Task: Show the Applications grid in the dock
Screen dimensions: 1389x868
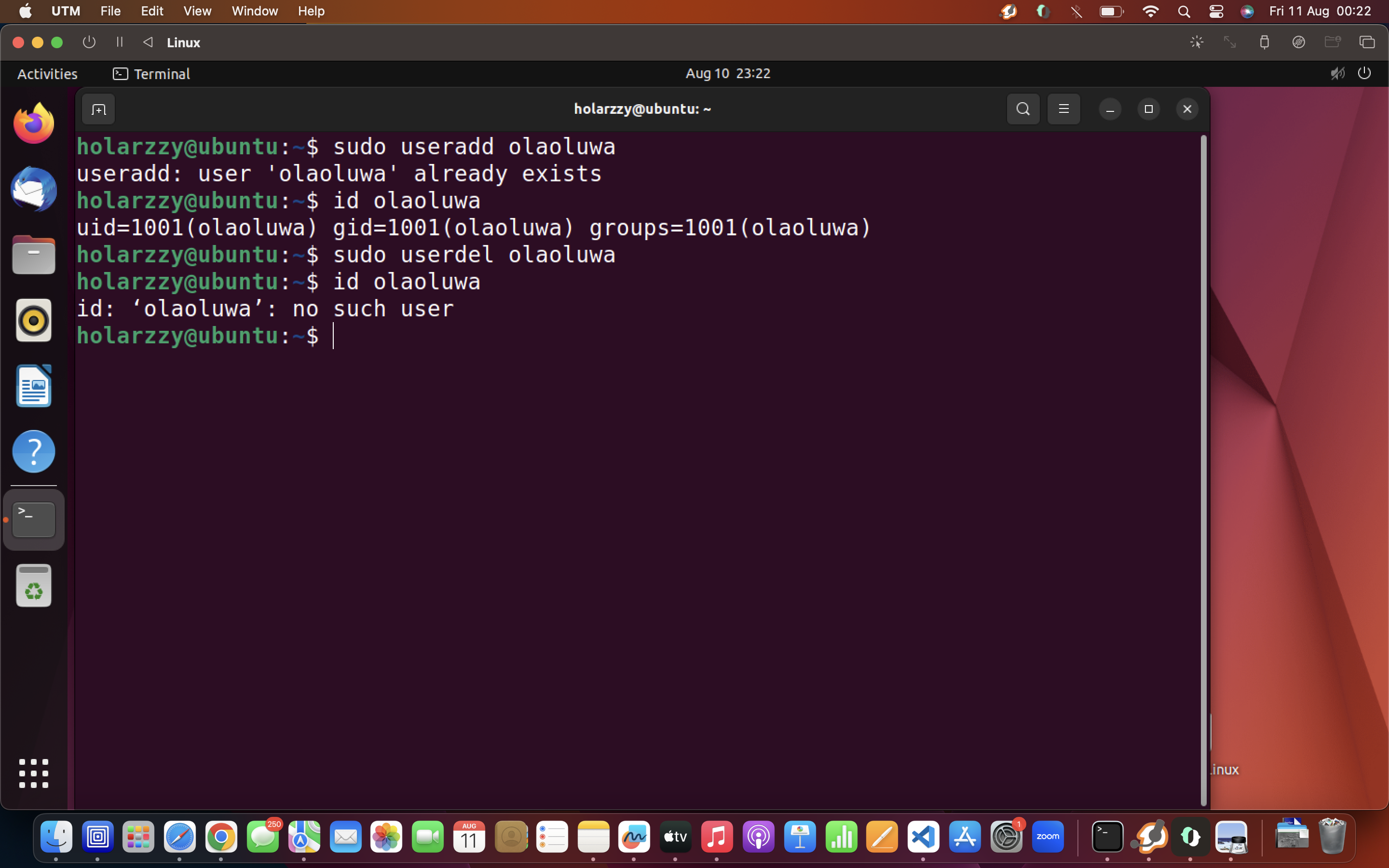Action: pyautogui.click(x=33, y=773)
